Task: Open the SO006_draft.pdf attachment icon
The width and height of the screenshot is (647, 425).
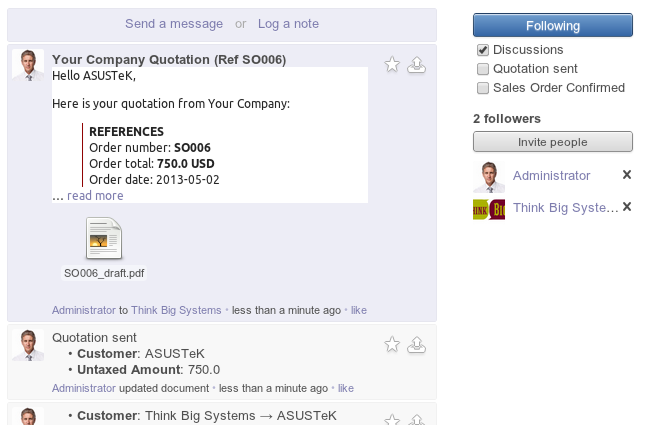Action: click(104, 240)
